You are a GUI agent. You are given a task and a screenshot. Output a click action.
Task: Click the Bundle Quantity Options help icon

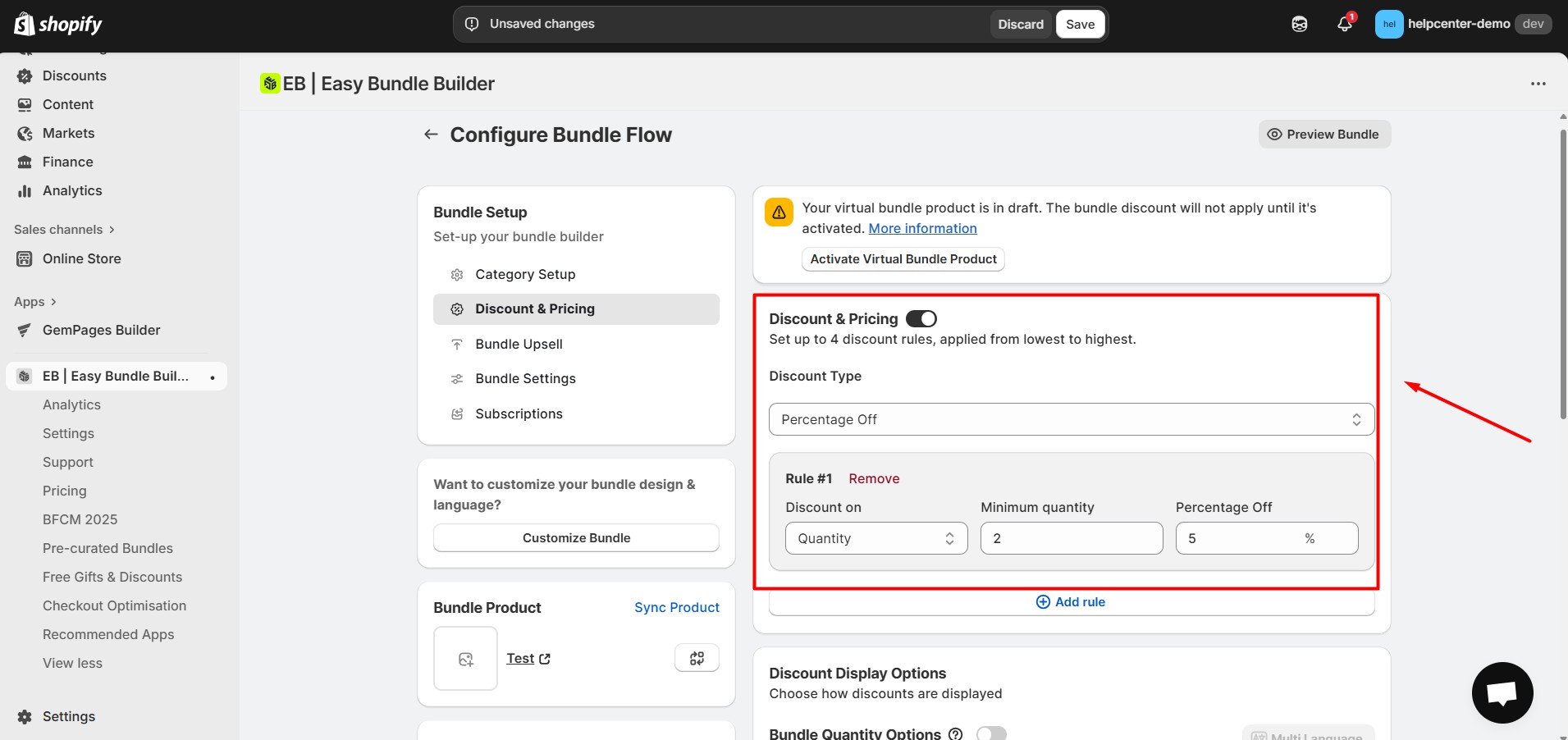pos(955,733)
